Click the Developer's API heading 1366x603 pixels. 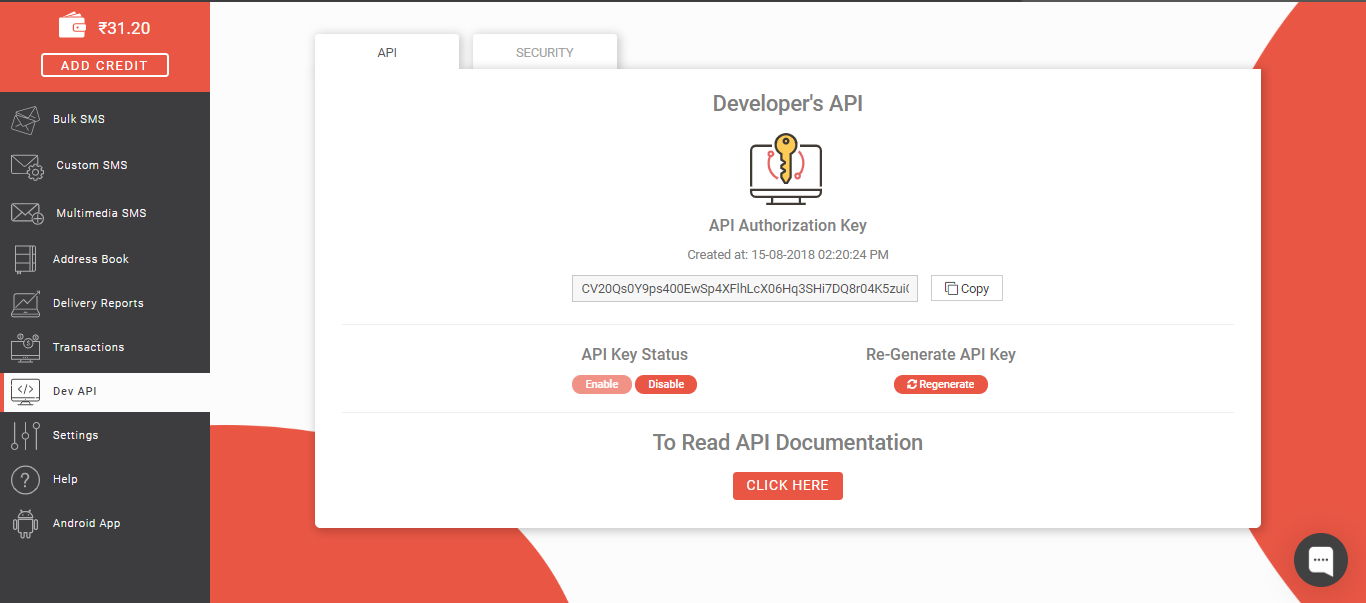[788, 103]
